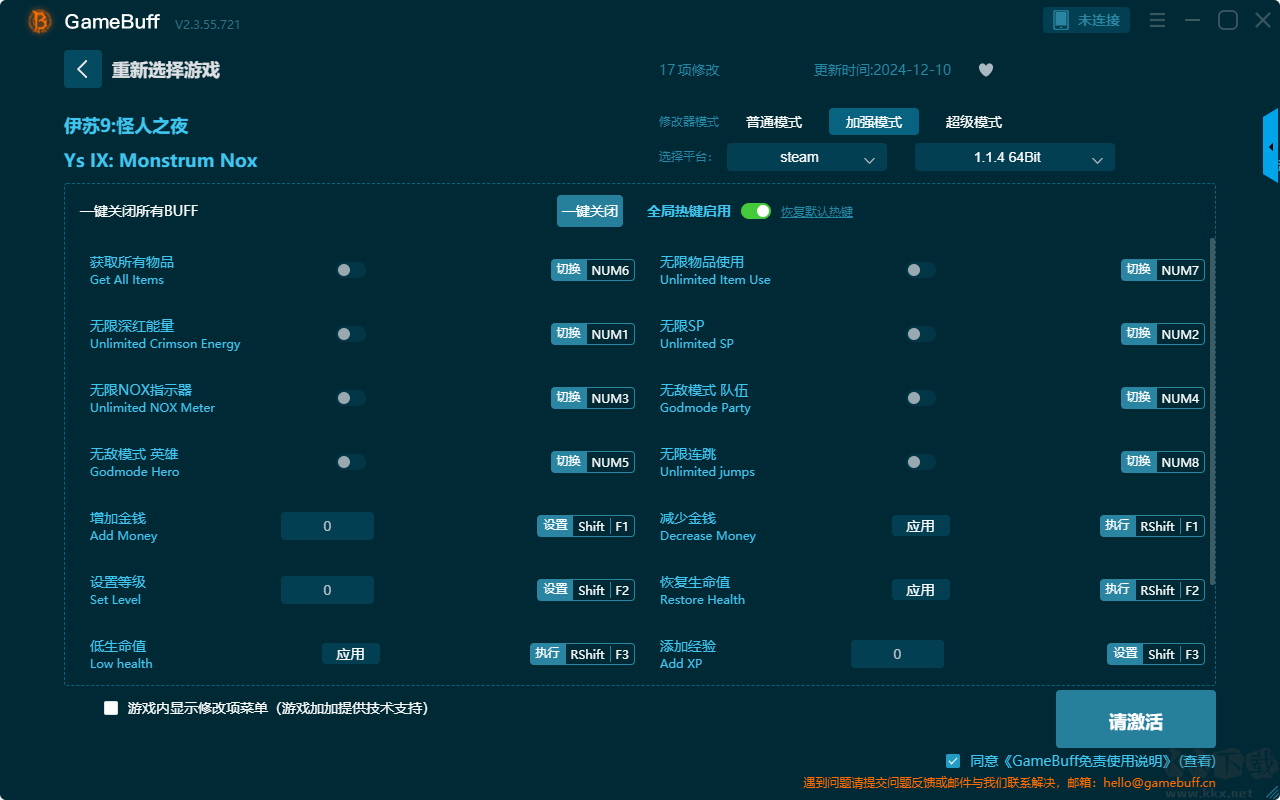Click the Set Level value field

327,590
